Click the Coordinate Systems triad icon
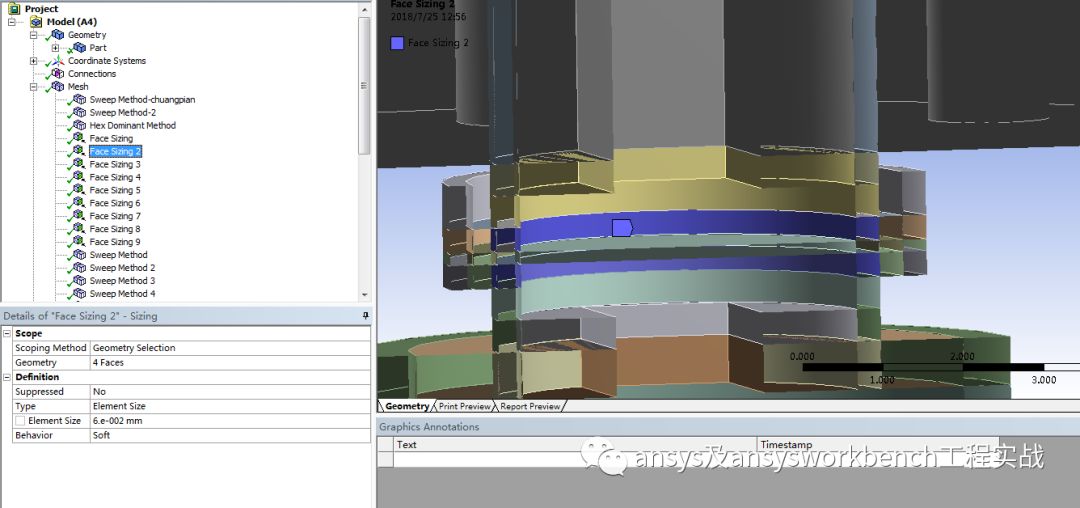The height and width of the screenshot is (508, 1080). pyautogui.click(x=57, y=61)
